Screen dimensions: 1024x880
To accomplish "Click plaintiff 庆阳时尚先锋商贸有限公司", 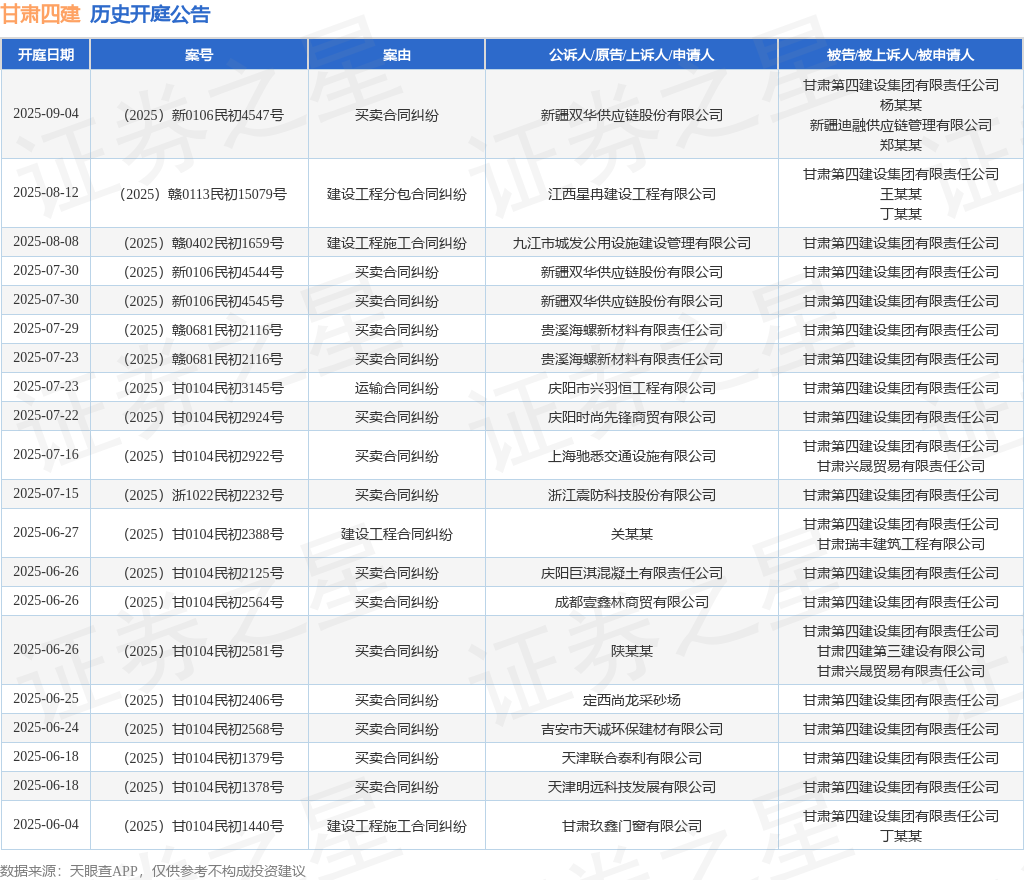I will tap(632, 417).
